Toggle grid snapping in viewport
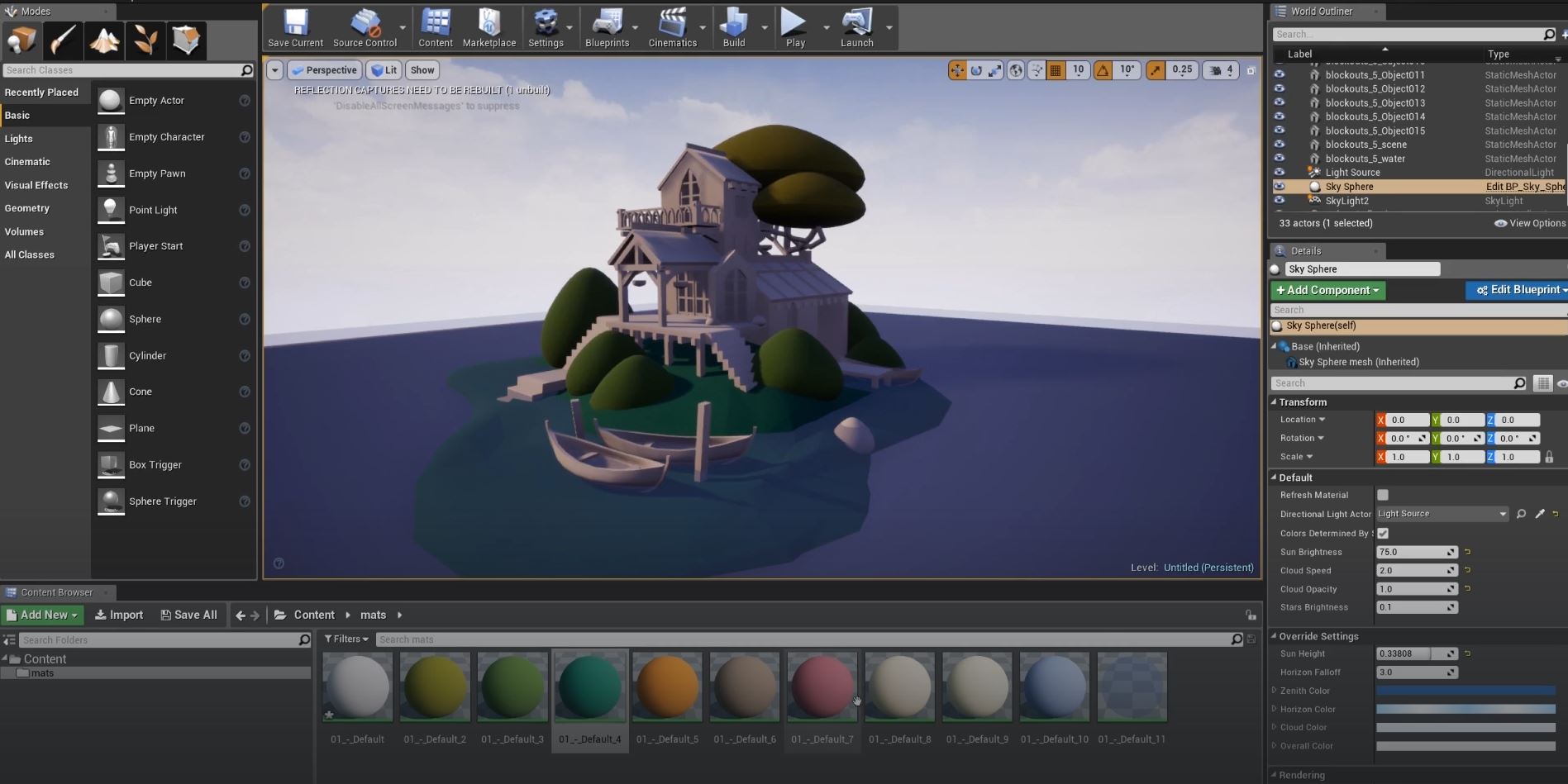The image size is (1568, 784). point(1056,70)
